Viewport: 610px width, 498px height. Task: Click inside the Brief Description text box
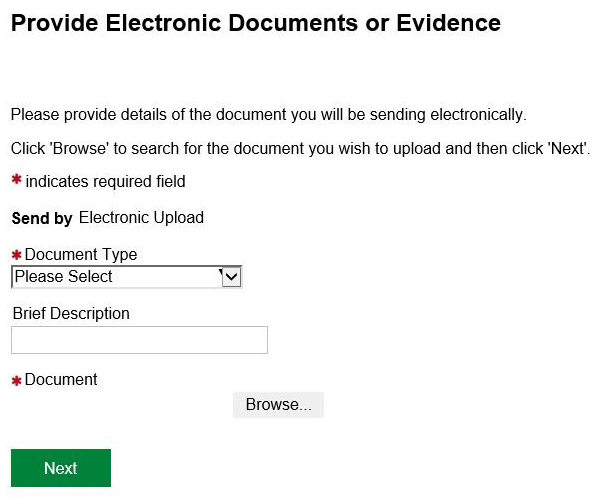139,340
